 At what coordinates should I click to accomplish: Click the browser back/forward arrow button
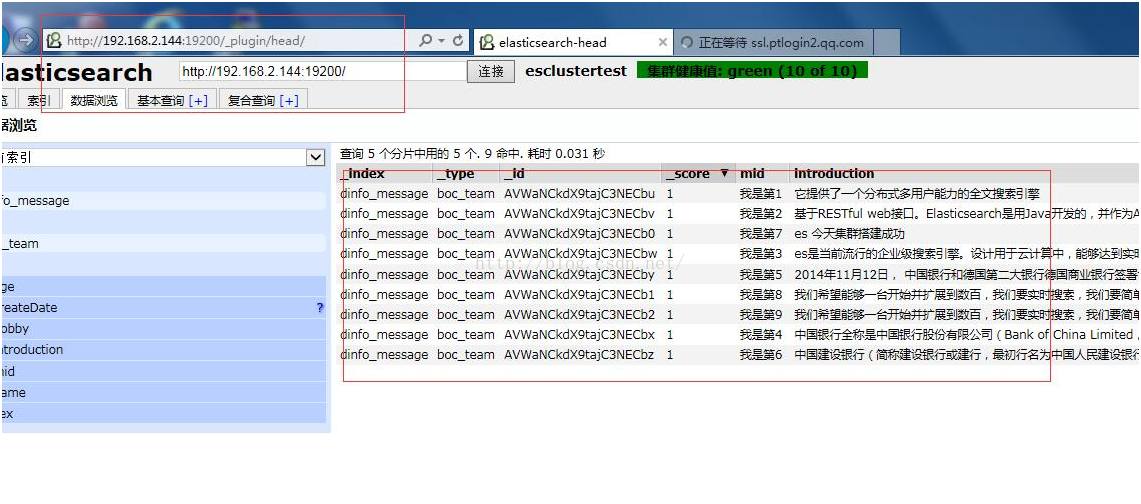25,40
